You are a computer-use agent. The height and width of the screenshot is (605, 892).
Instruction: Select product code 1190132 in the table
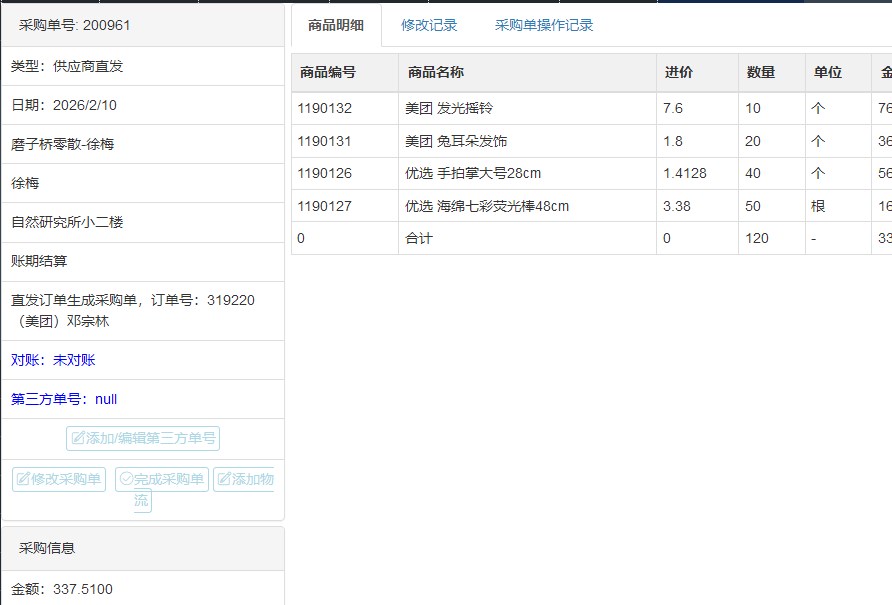tap(324, 108)
